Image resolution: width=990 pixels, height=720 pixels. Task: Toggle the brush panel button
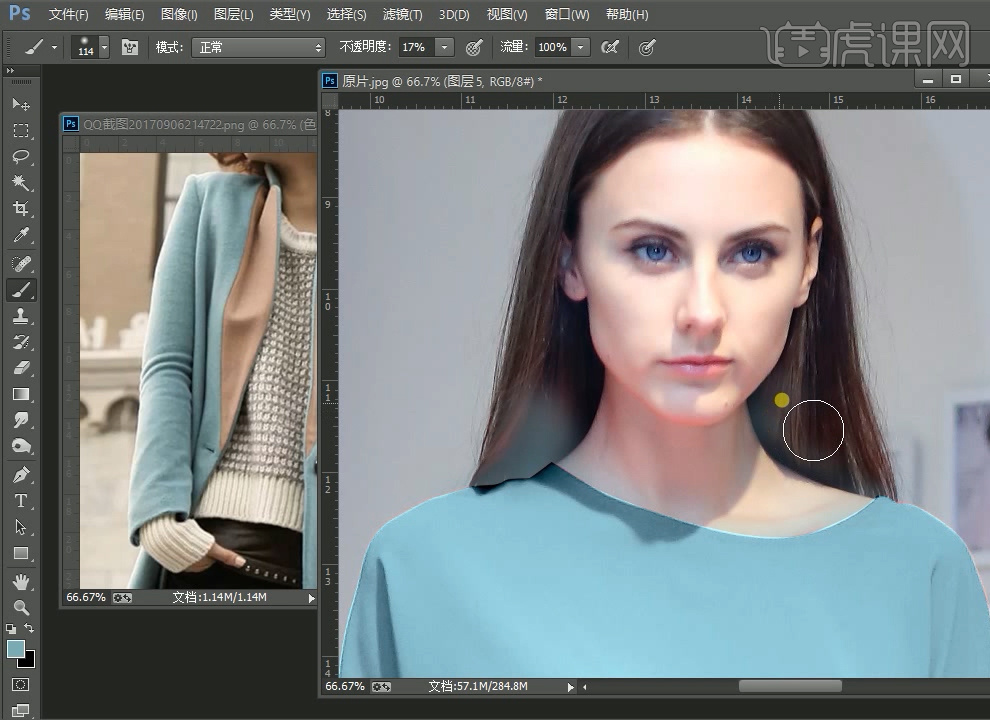pos(130,47)
